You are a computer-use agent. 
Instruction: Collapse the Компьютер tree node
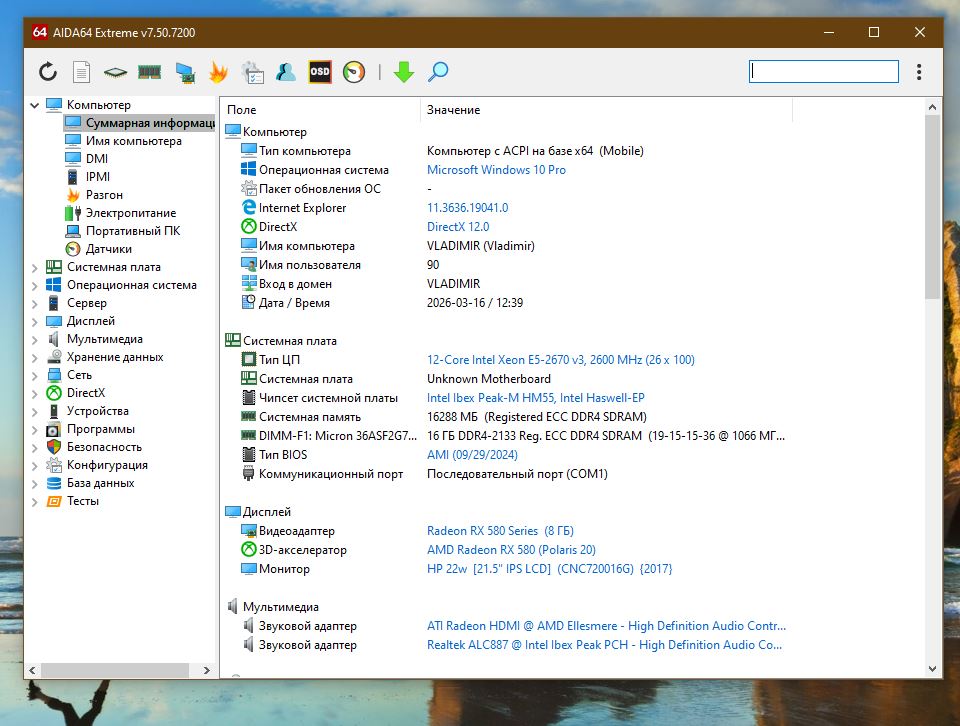tap(35, 105)
